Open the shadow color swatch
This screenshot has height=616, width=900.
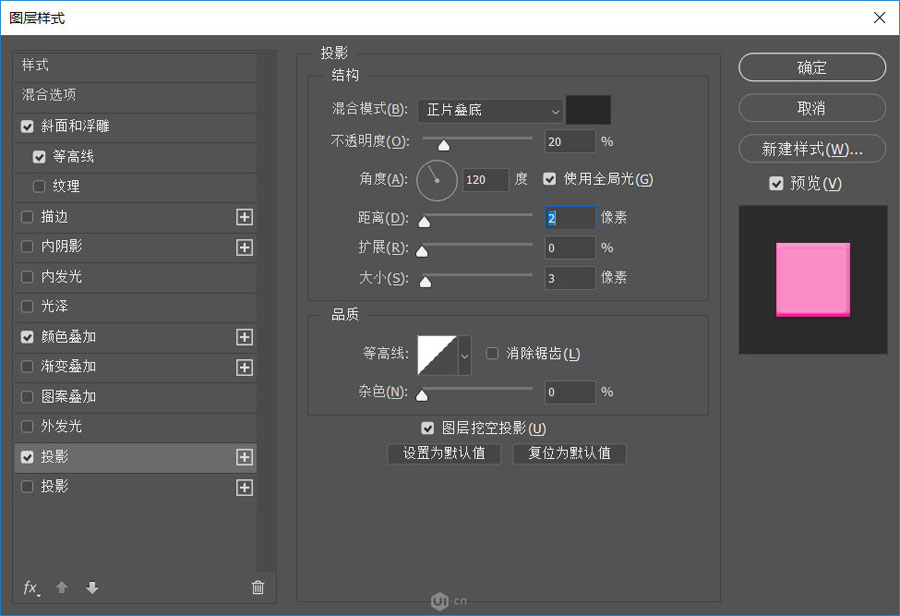pyautogui.click(x=588, y=110)
